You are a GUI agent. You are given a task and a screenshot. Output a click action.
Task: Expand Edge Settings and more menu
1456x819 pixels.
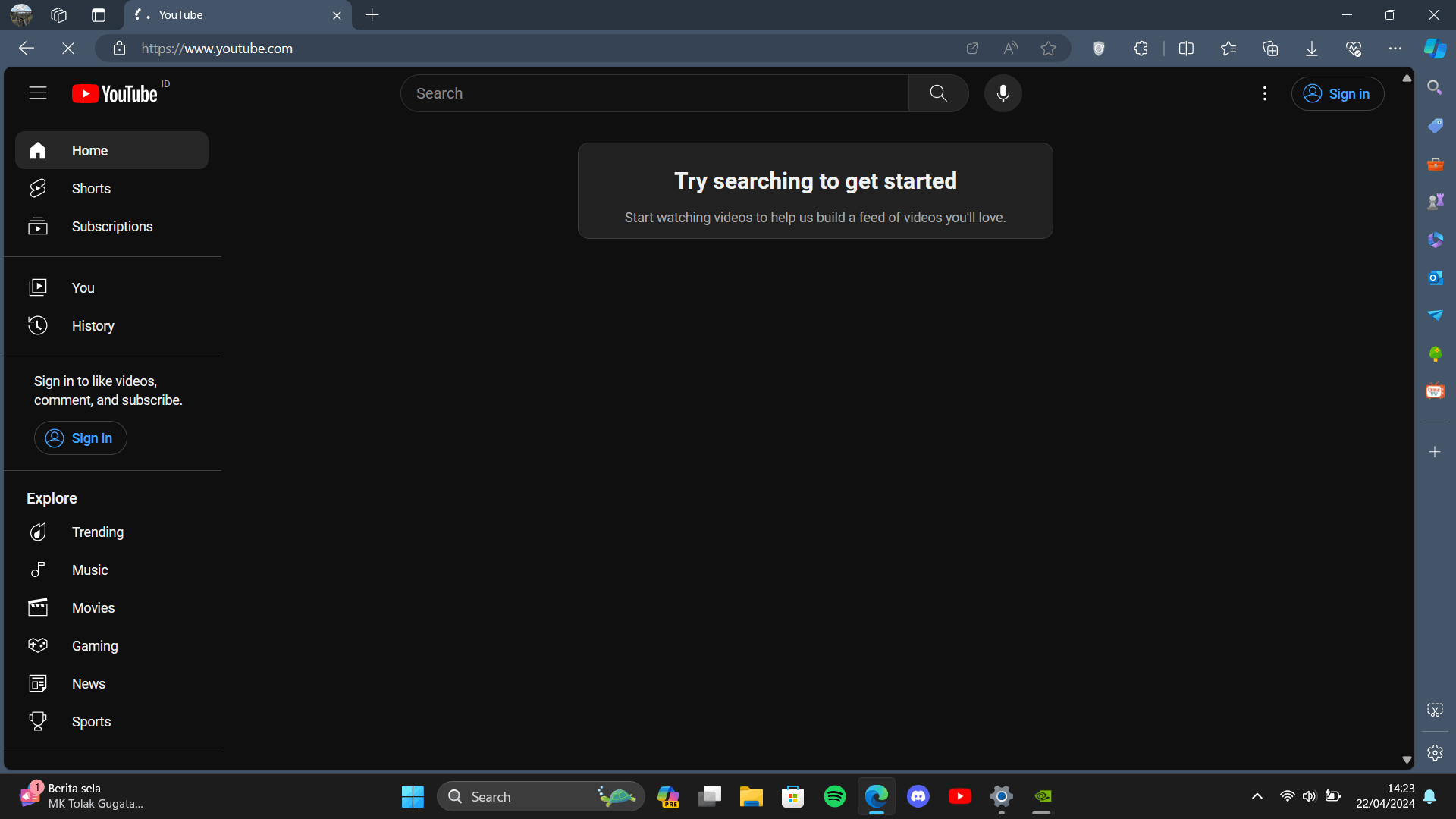pyautogui.click(x=1395, y=49)
